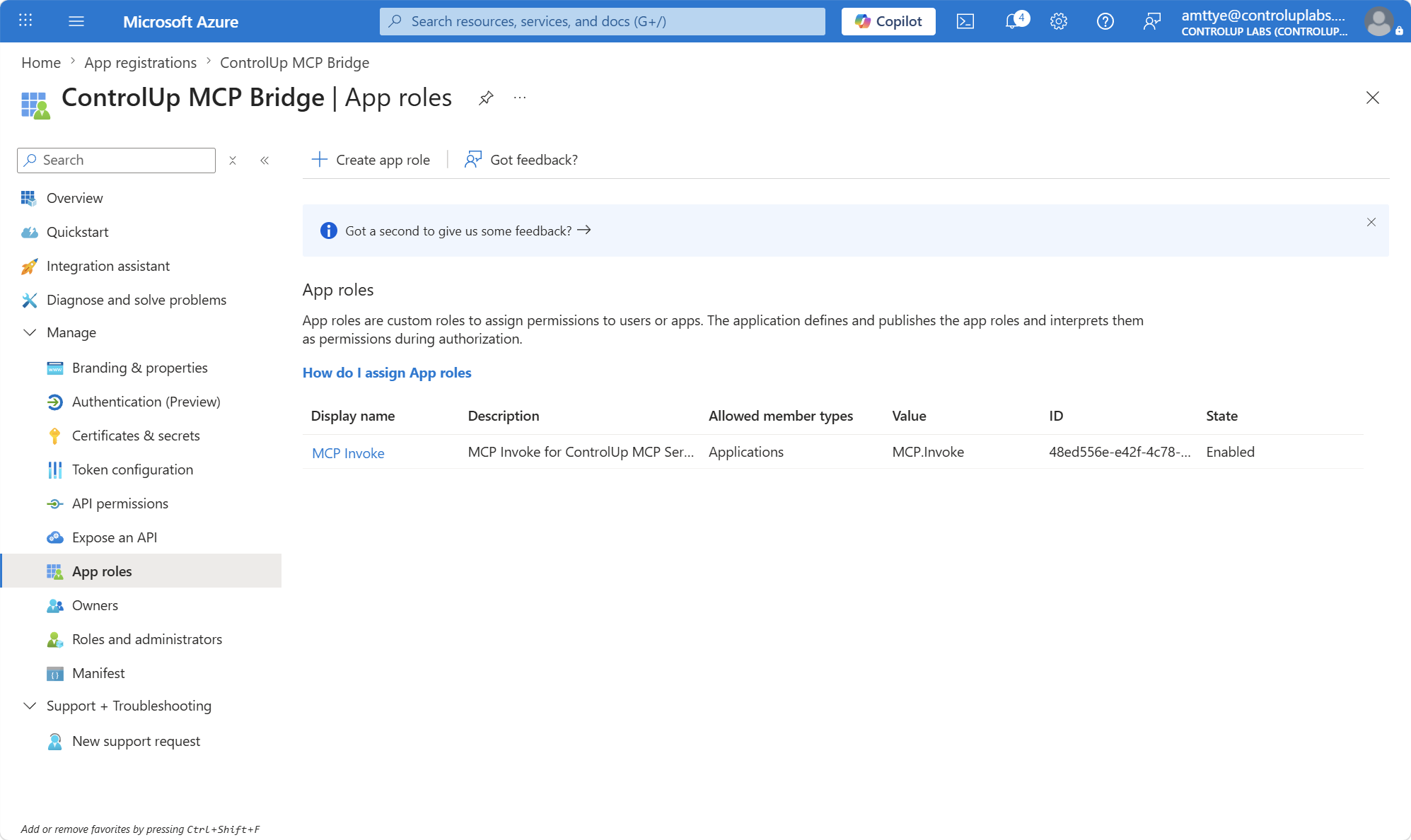Click the Microsoft Azure logo text

[180, 22]
